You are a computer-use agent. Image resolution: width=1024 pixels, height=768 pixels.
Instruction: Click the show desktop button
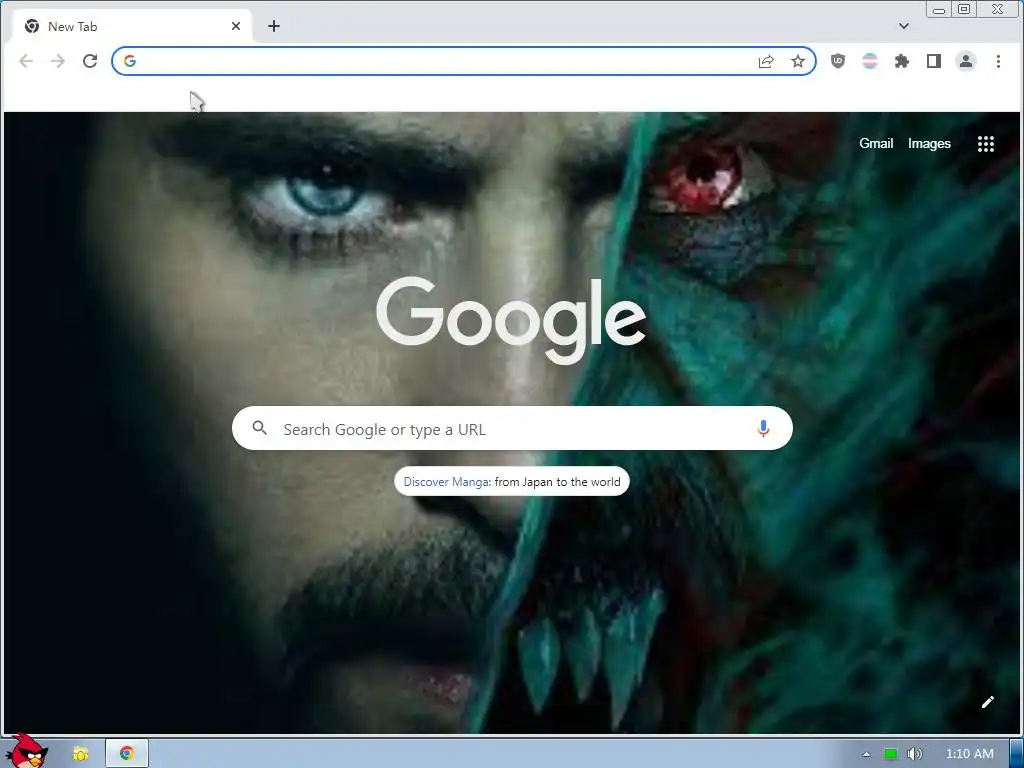coord(1016,754)
